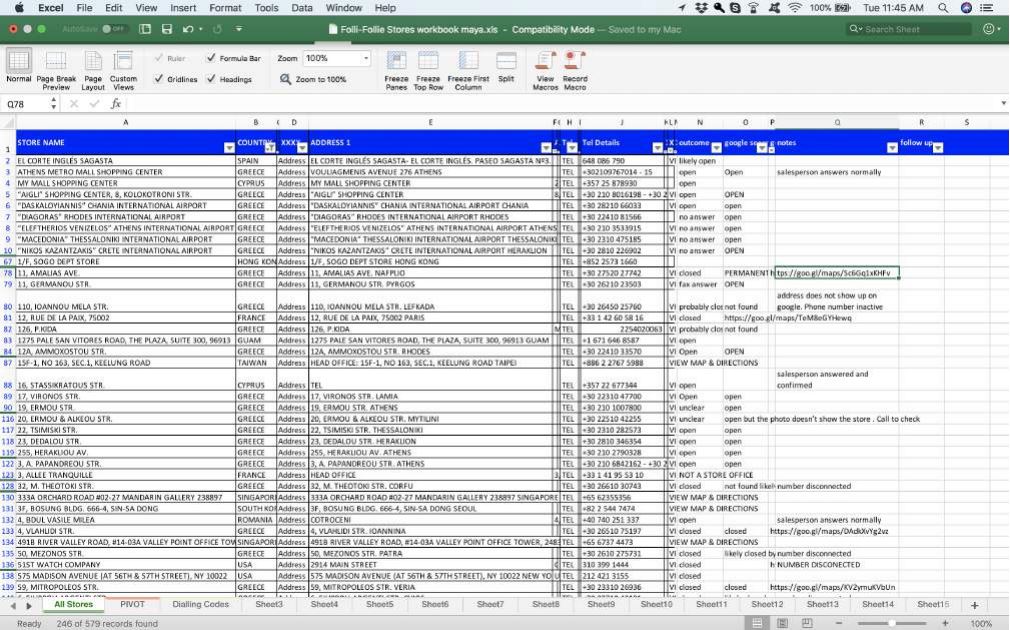
Task: Open outcome column filter dropdown
Action: [716, 148]
